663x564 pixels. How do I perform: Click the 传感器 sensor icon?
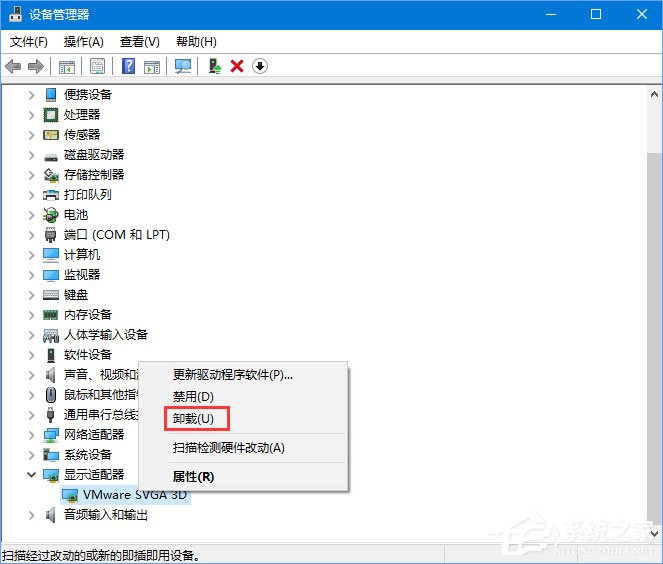click(51, 135)
